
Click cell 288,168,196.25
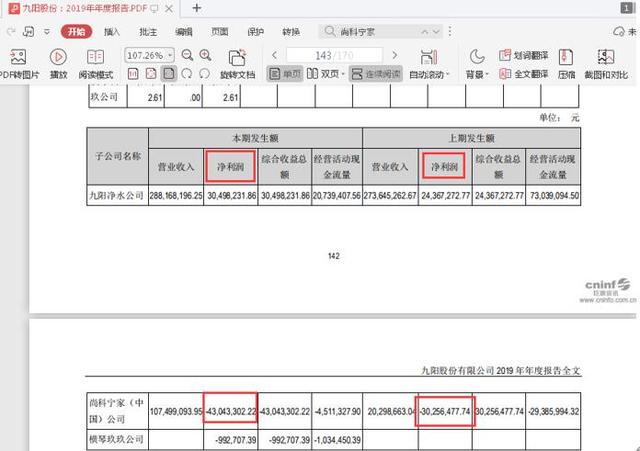(x=176, y=196)
